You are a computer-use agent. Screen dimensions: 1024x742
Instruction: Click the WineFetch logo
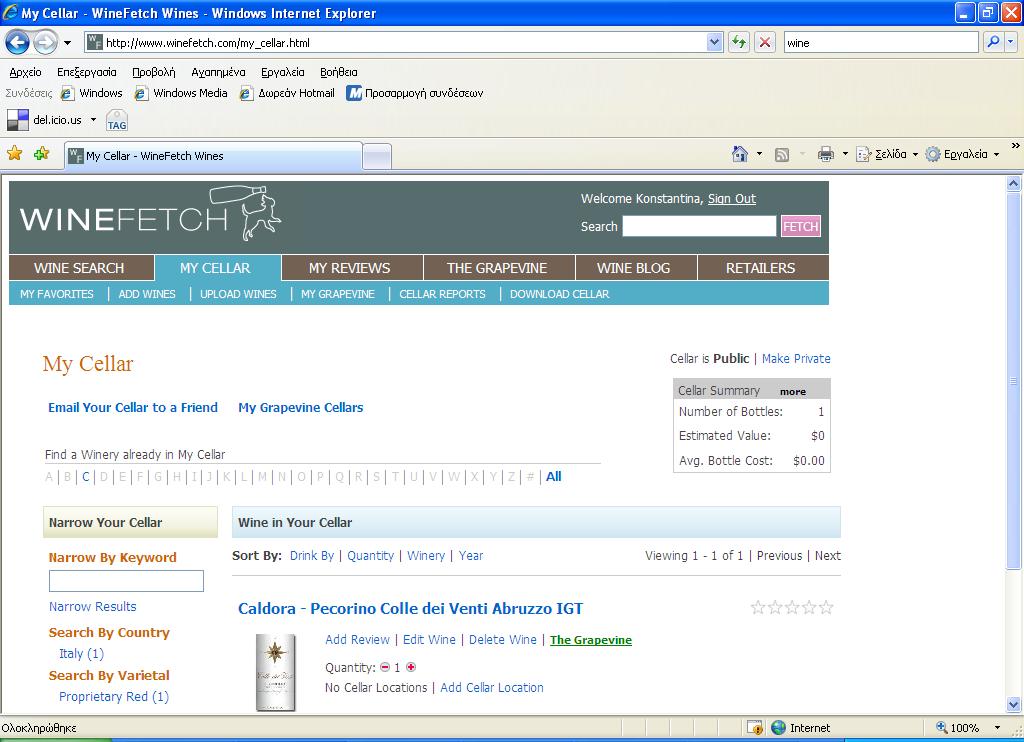coord(151,214)
